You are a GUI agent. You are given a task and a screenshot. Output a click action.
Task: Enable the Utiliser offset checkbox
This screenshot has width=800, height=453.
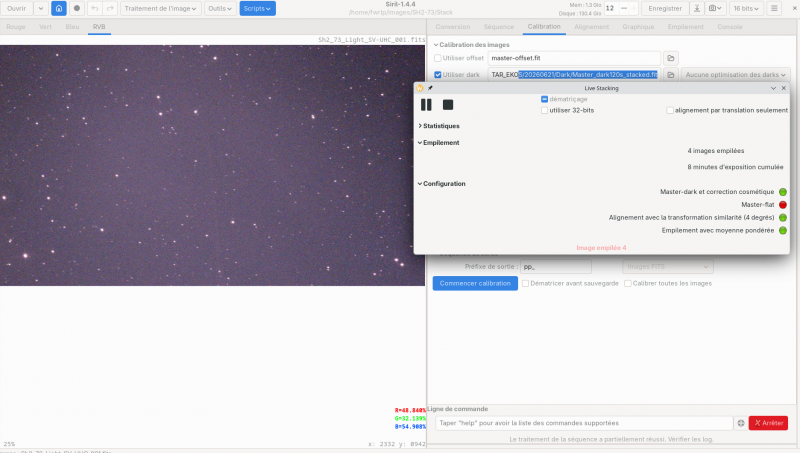[438, 58]
